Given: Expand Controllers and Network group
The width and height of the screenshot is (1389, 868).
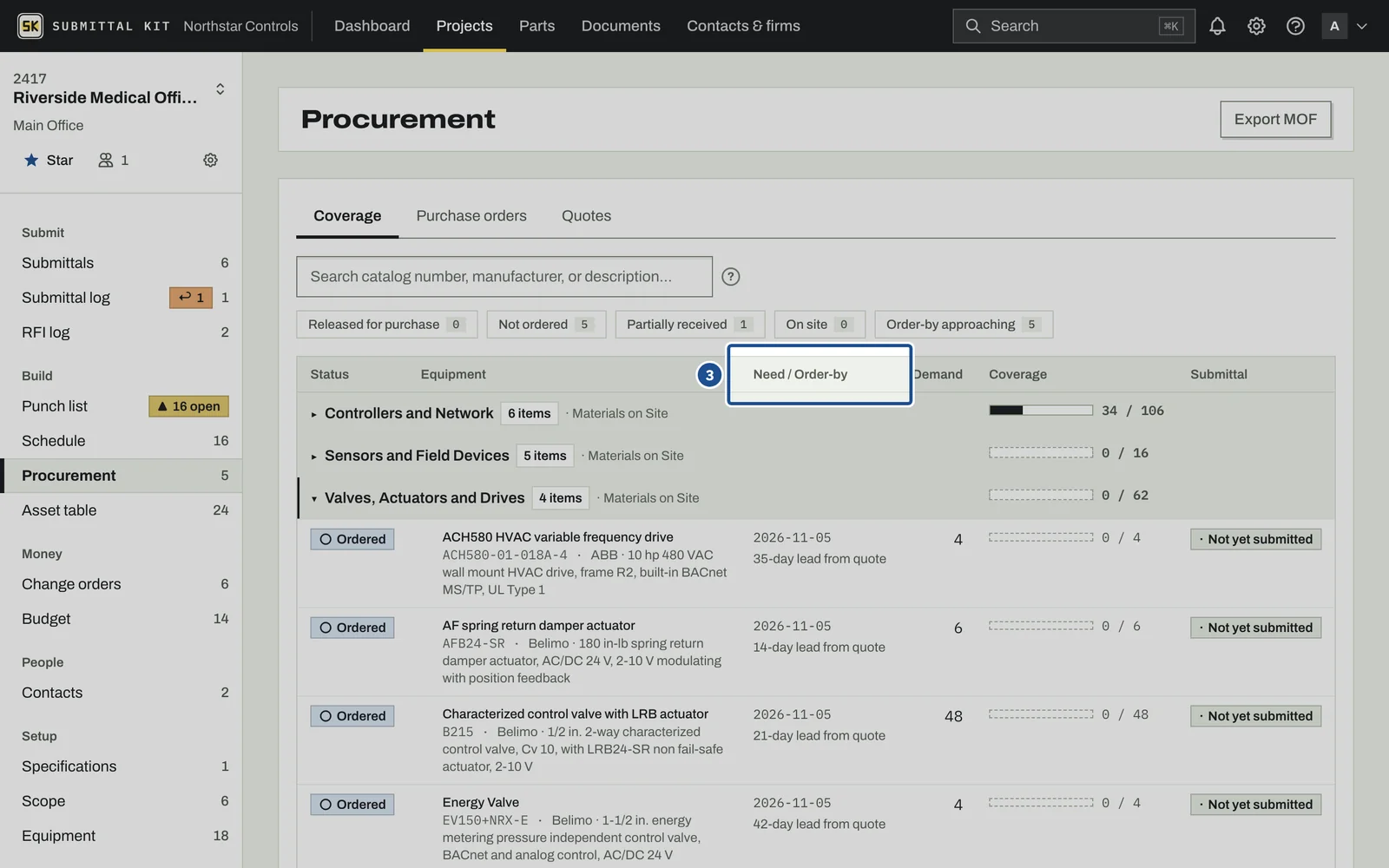Looking at the screenshot, I should point(313,414).
